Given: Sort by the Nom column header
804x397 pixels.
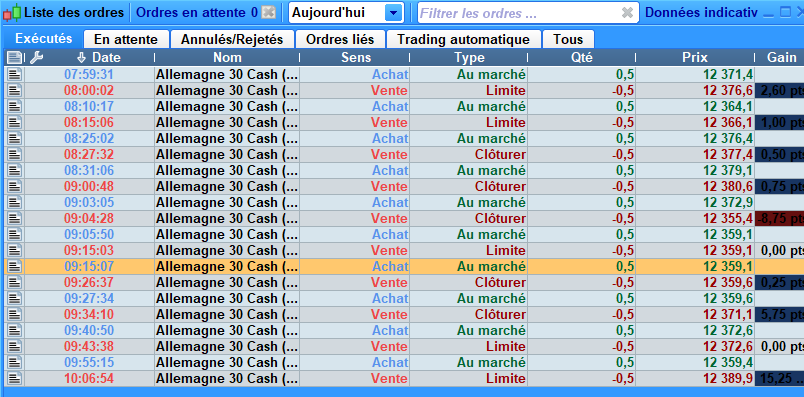Looking at the screenshot, I should pos(227,57).
